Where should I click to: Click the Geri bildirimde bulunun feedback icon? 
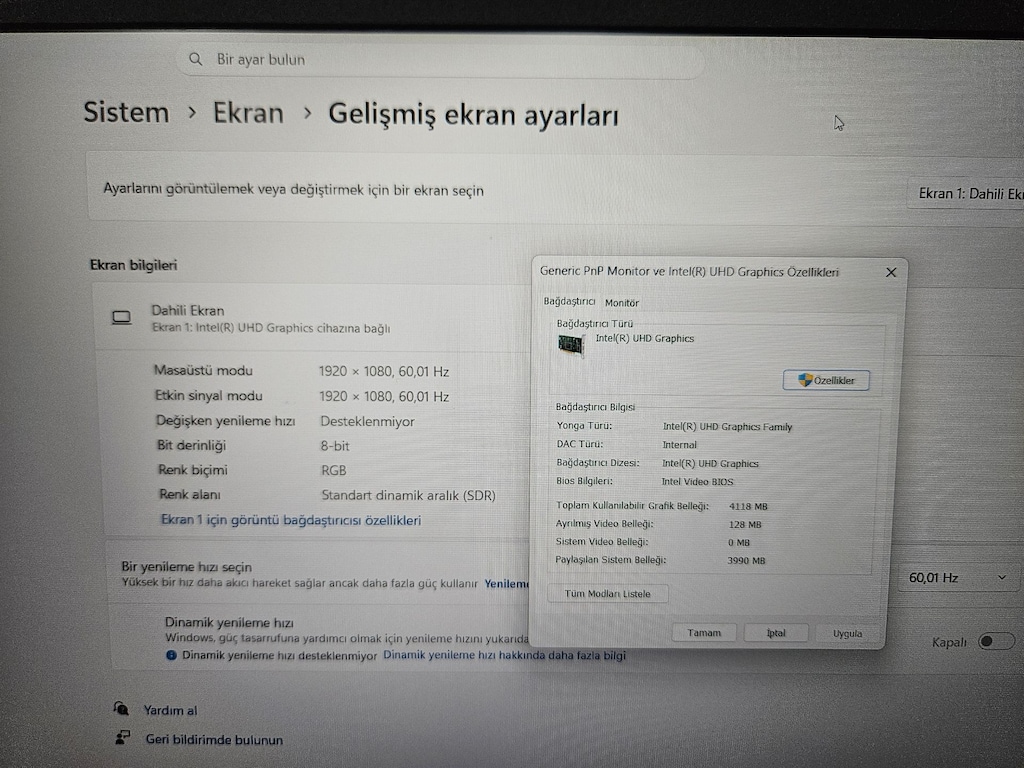pos(122,738)
